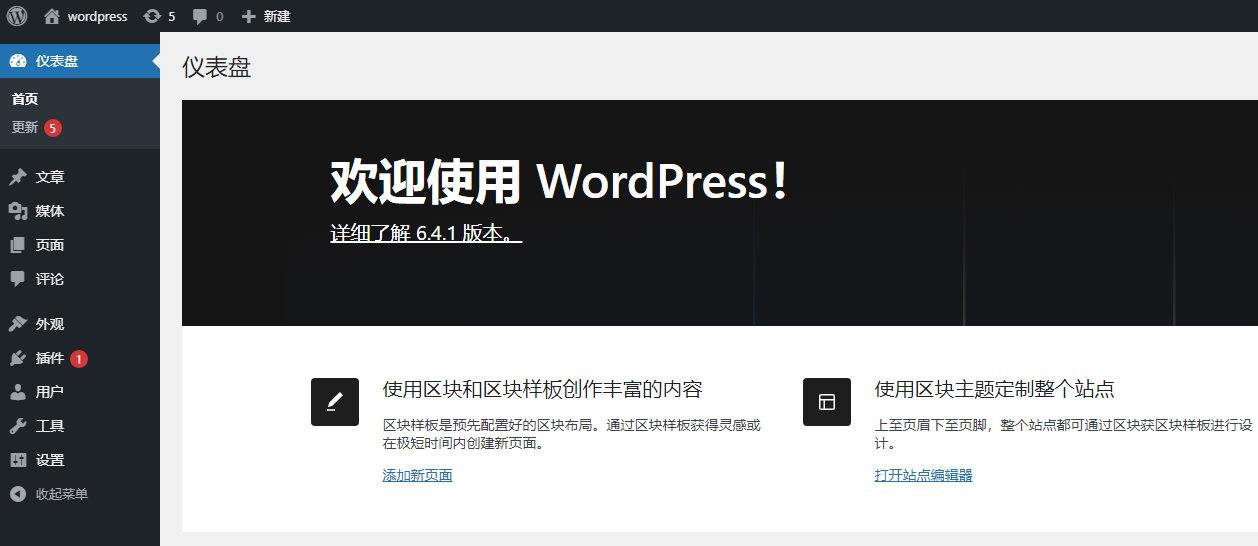Click the red badge 1 next to 插件

click(79, 359)
